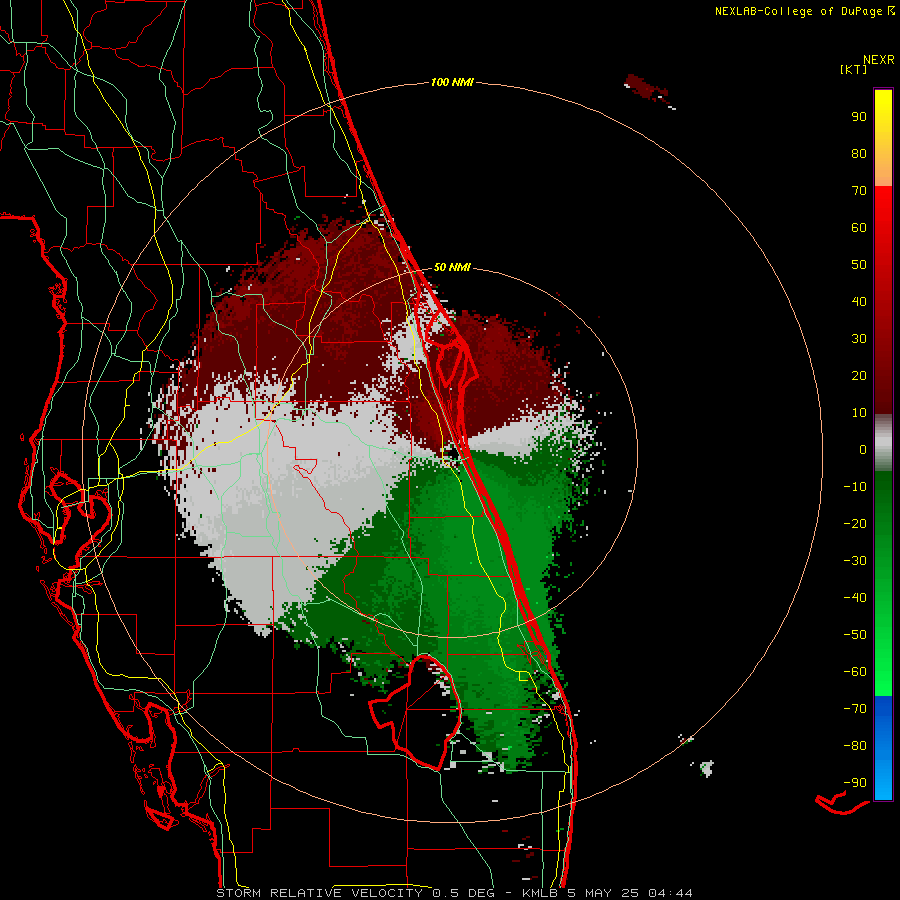Click the NEXR label above the color bar
This screenshot has width=900, height=900.
(x=879, y=60)
